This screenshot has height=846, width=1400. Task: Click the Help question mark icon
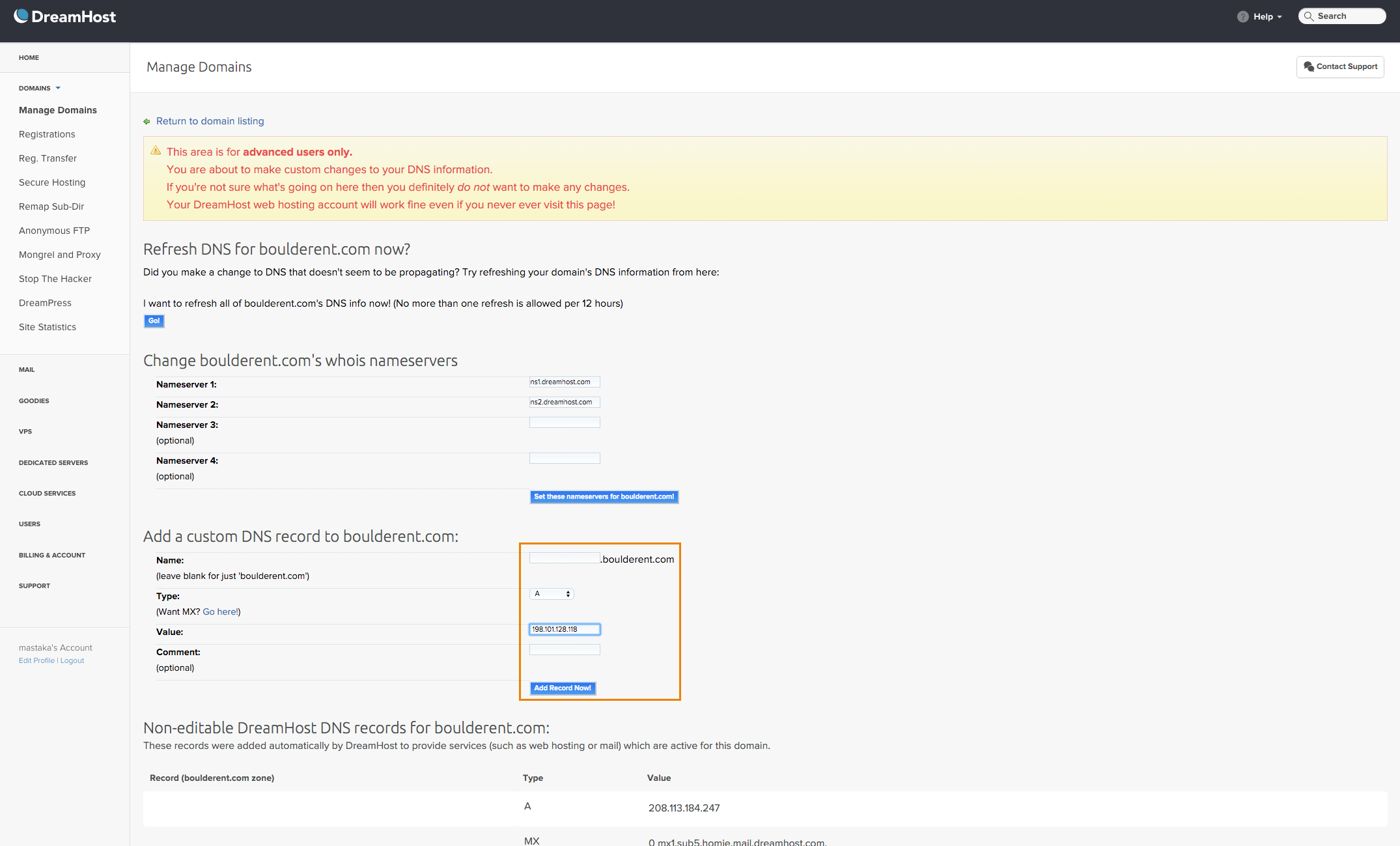pos(1242,16)
